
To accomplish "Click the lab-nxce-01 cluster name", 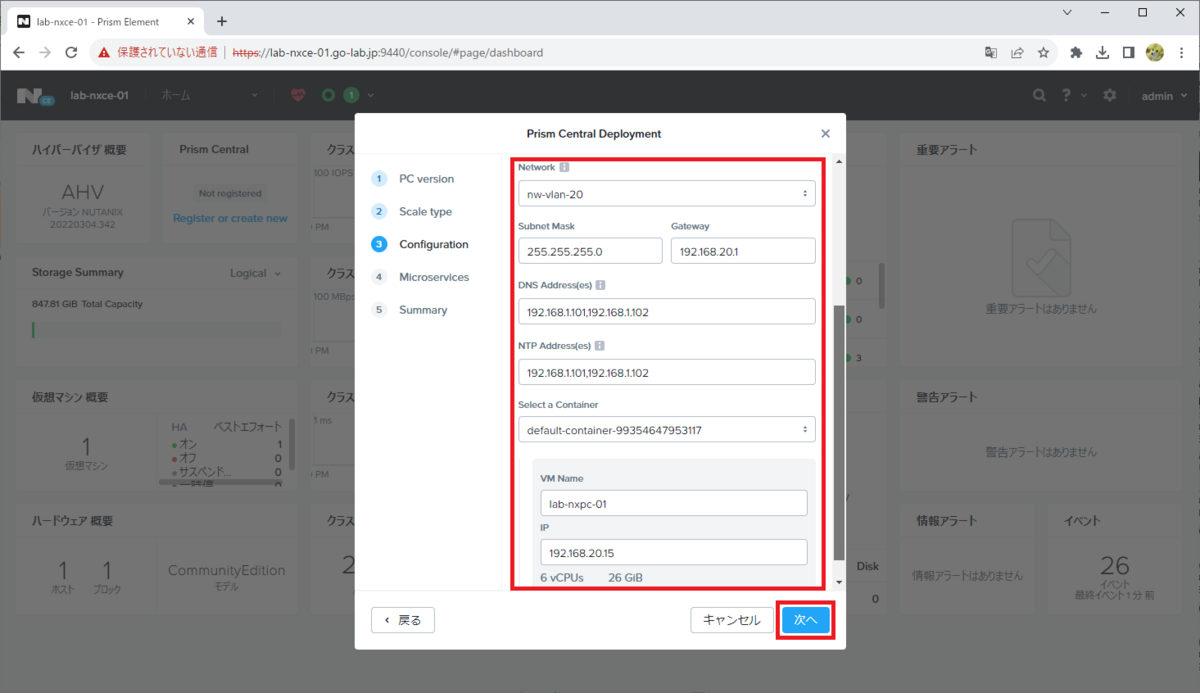I will coord(99,95).
